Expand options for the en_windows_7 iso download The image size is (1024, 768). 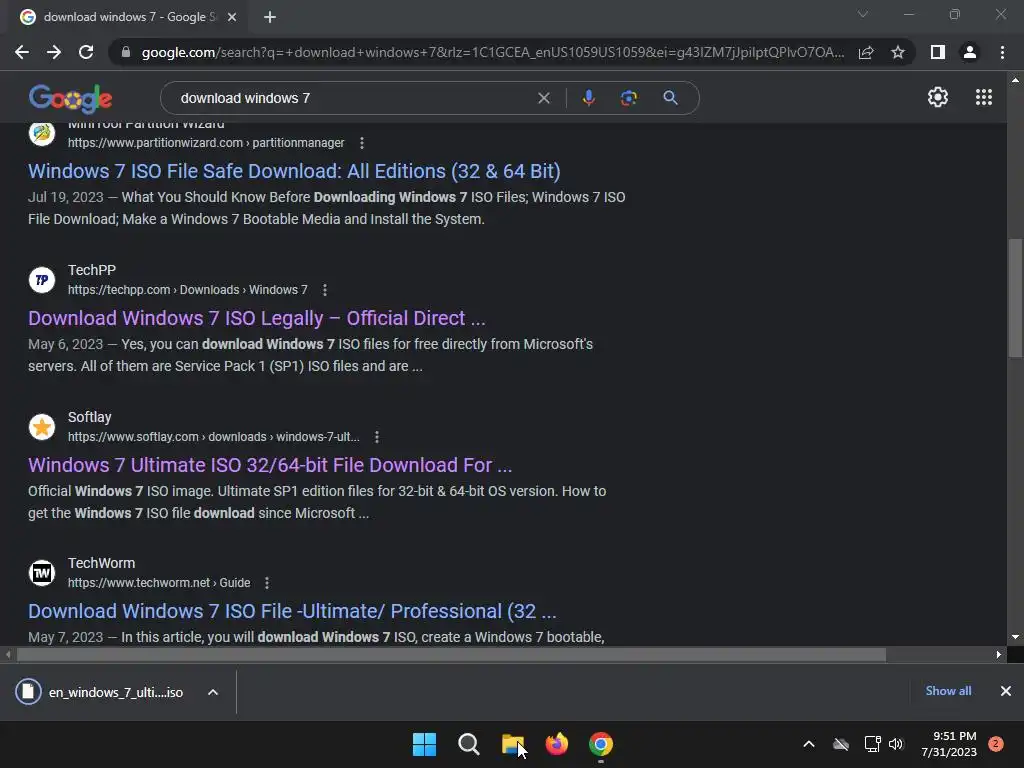pyautogui.click(x=213, y=692)
